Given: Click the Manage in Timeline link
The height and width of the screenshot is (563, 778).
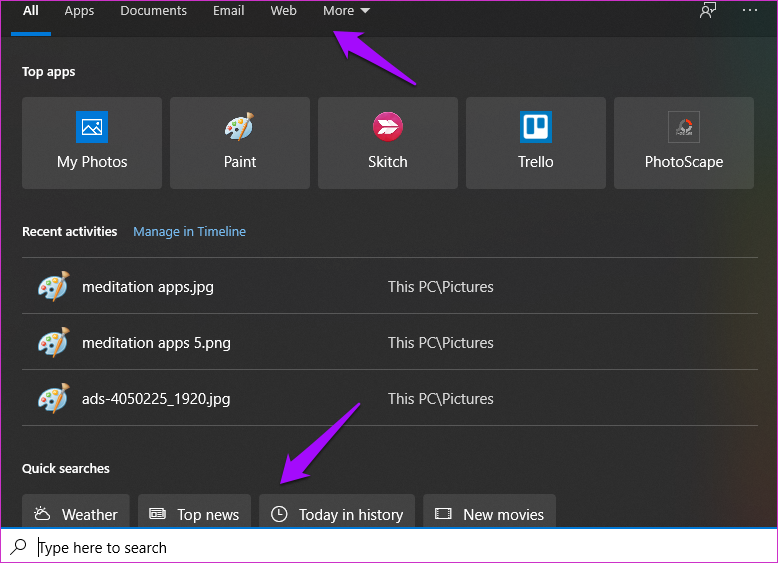Looking at the screenshot, I should coord(189,231).
